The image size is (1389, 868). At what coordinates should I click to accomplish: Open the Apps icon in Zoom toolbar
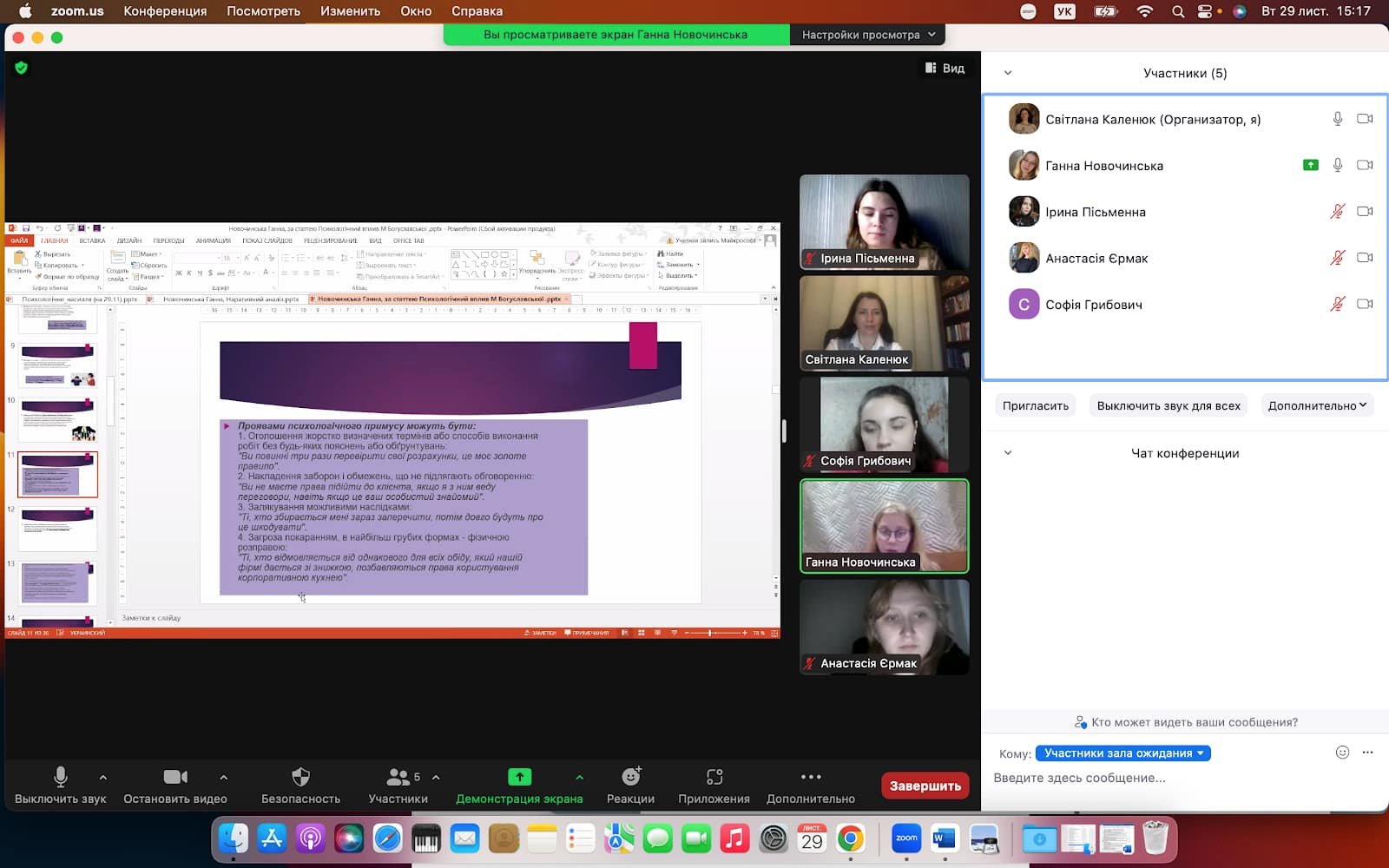tap(714, 777)
